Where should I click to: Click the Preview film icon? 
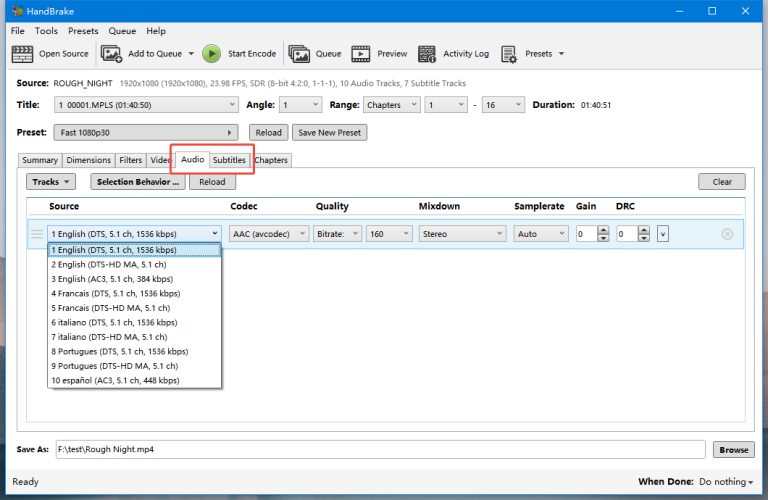pos(360,54)
